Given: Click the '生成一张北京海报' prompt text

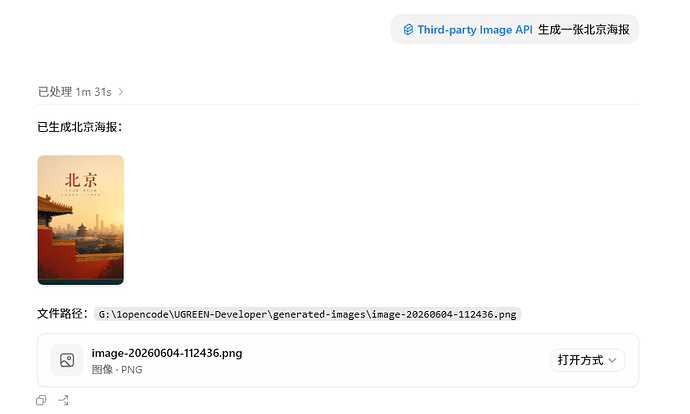Looking at the screenshot, I should pyautogui.click(x=584, y=29).
